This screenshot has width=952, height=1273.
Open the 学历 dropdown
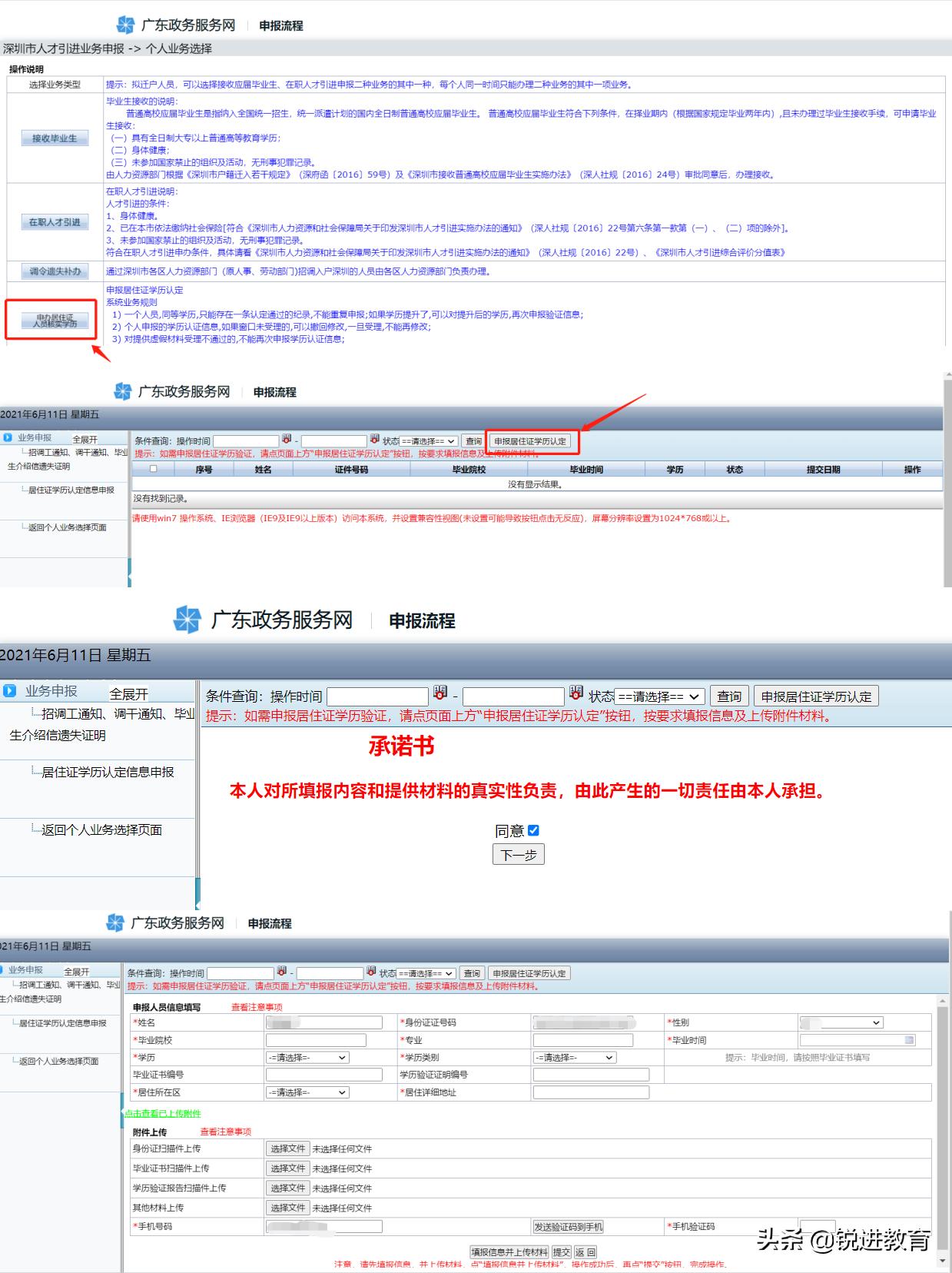307,1058
